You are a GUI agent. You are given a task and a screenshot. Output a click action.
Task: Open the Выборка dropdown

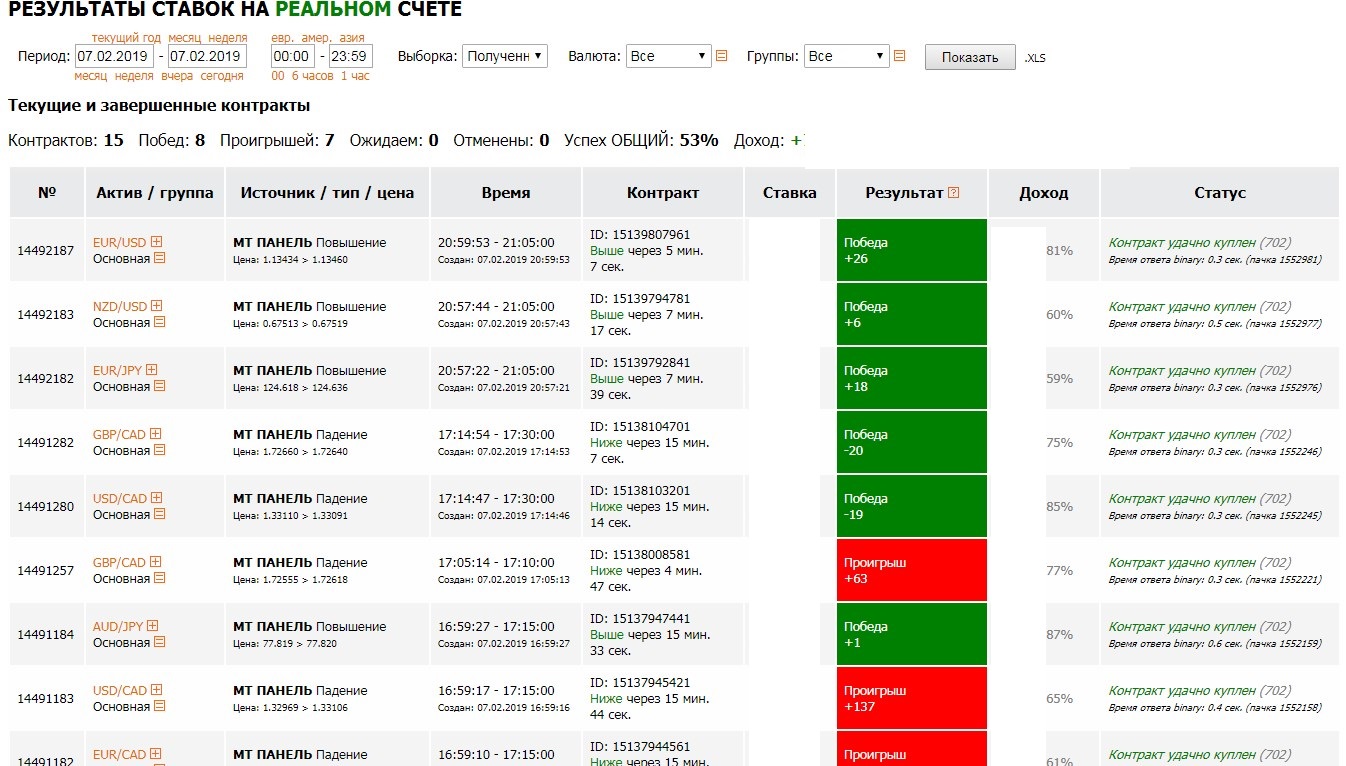click(x=505, y=56)
